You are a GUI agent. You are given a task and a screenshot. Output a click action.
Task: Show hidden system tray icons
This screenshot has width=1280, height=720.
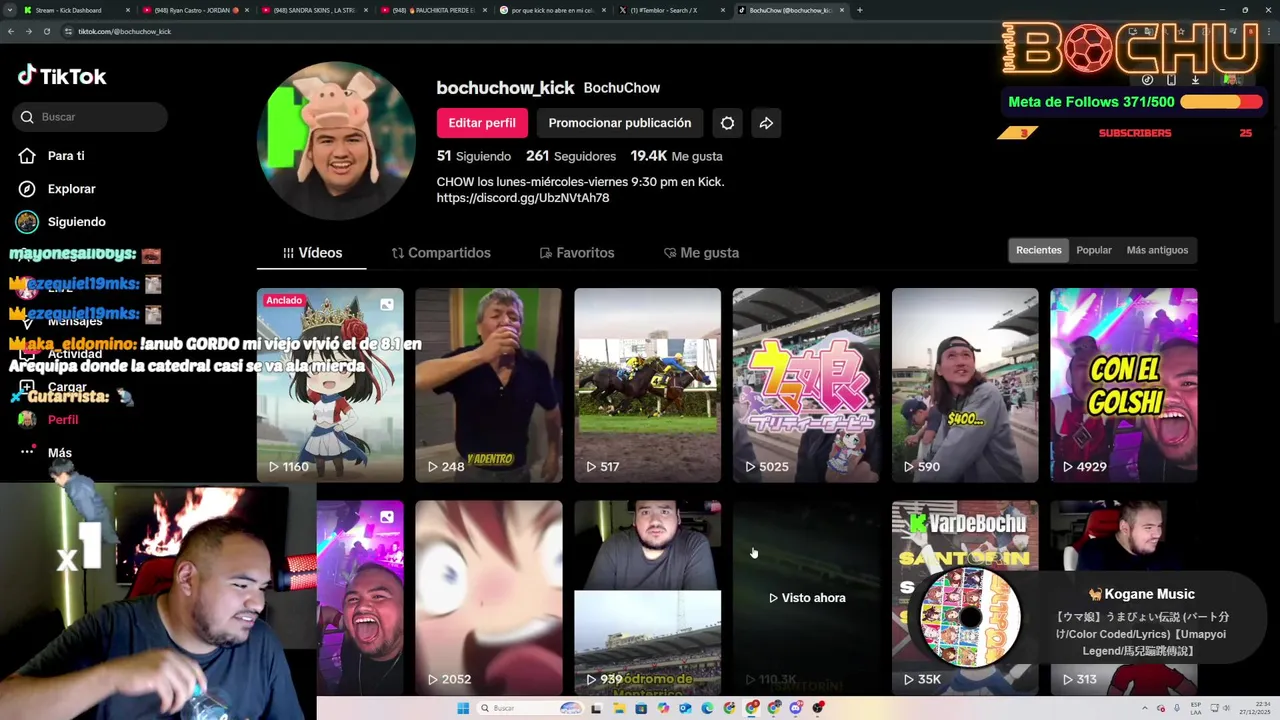pyautogui.click(x=1145, y=708)
